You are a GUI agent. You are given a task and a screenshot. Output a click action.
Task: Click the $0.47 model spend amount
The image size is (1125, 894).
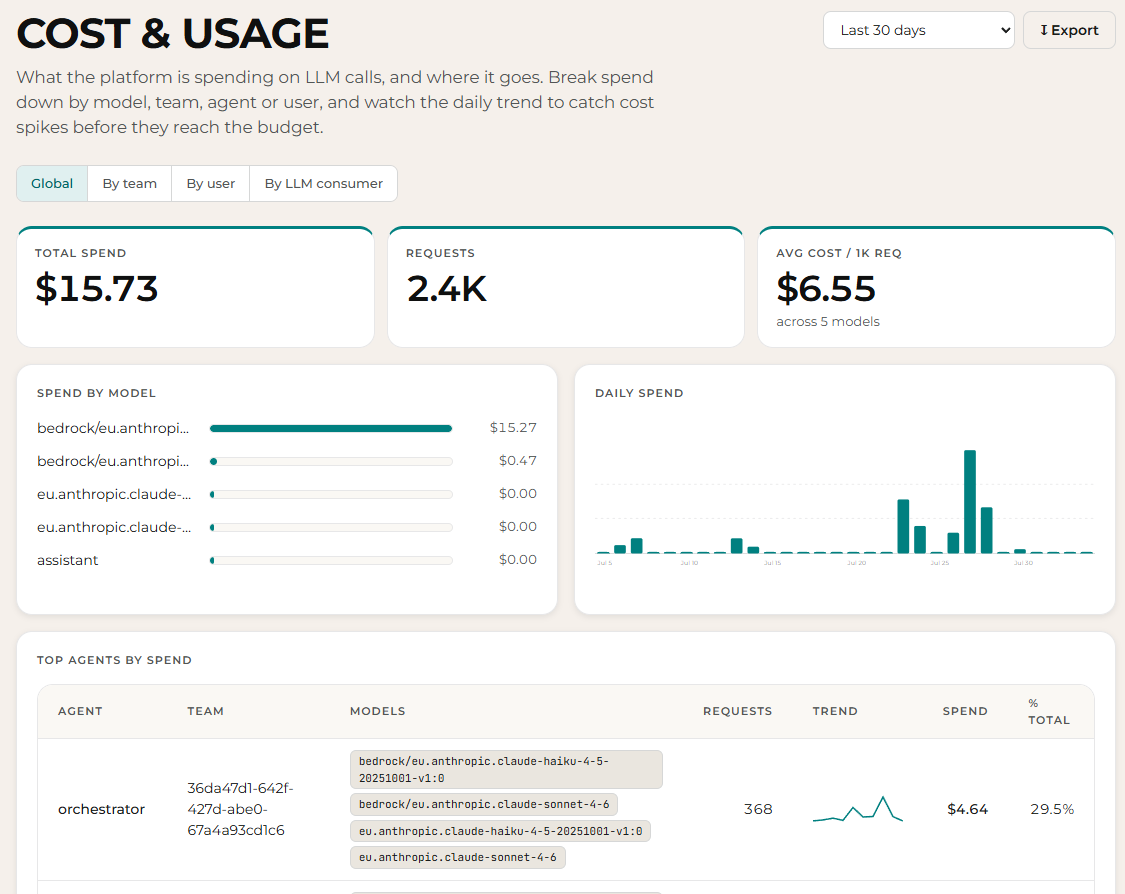click(517, 461)
